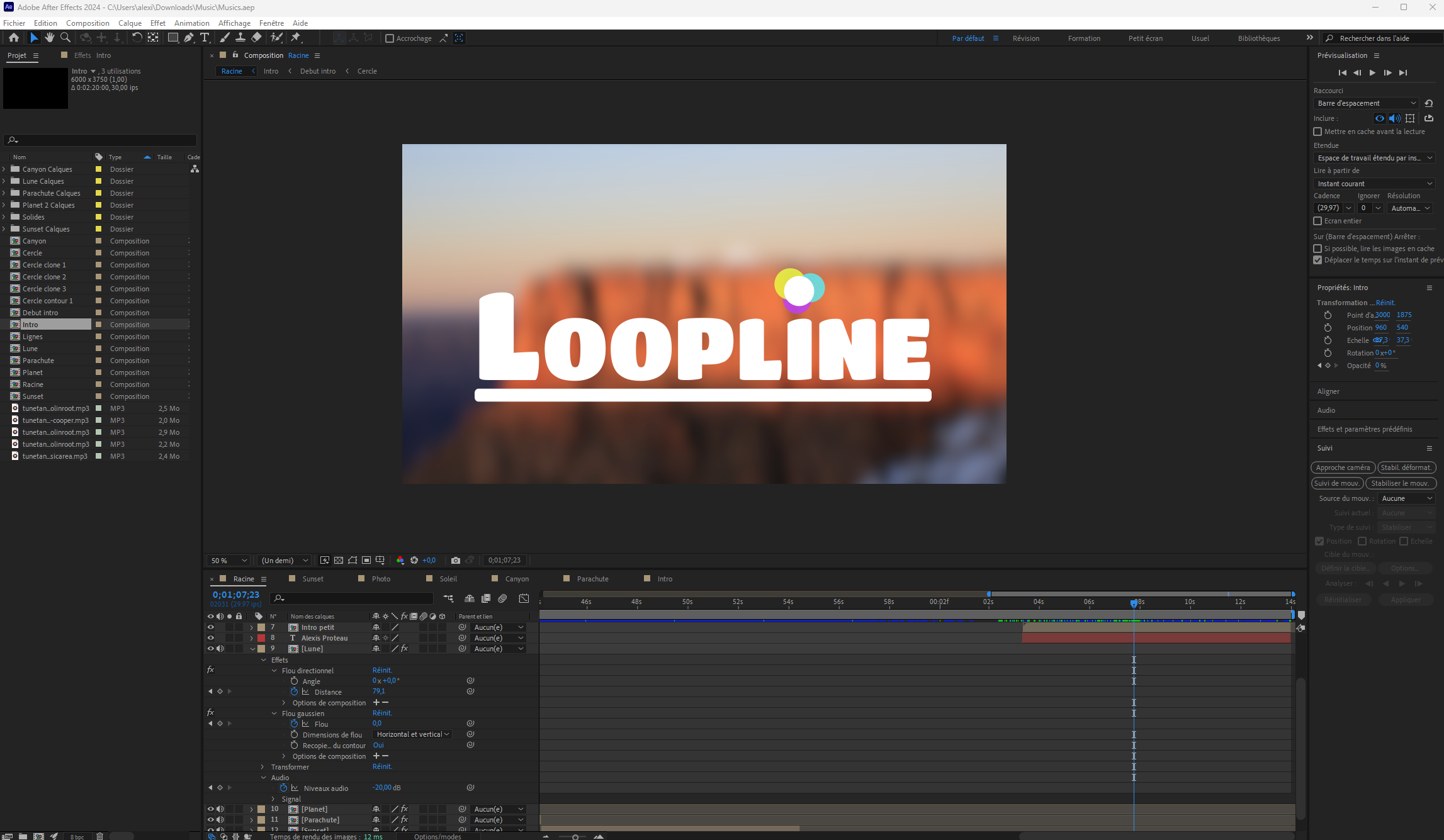Activate the Zoom tool
This screenshot has height=840, width=1444.
(x=65, y=38)
